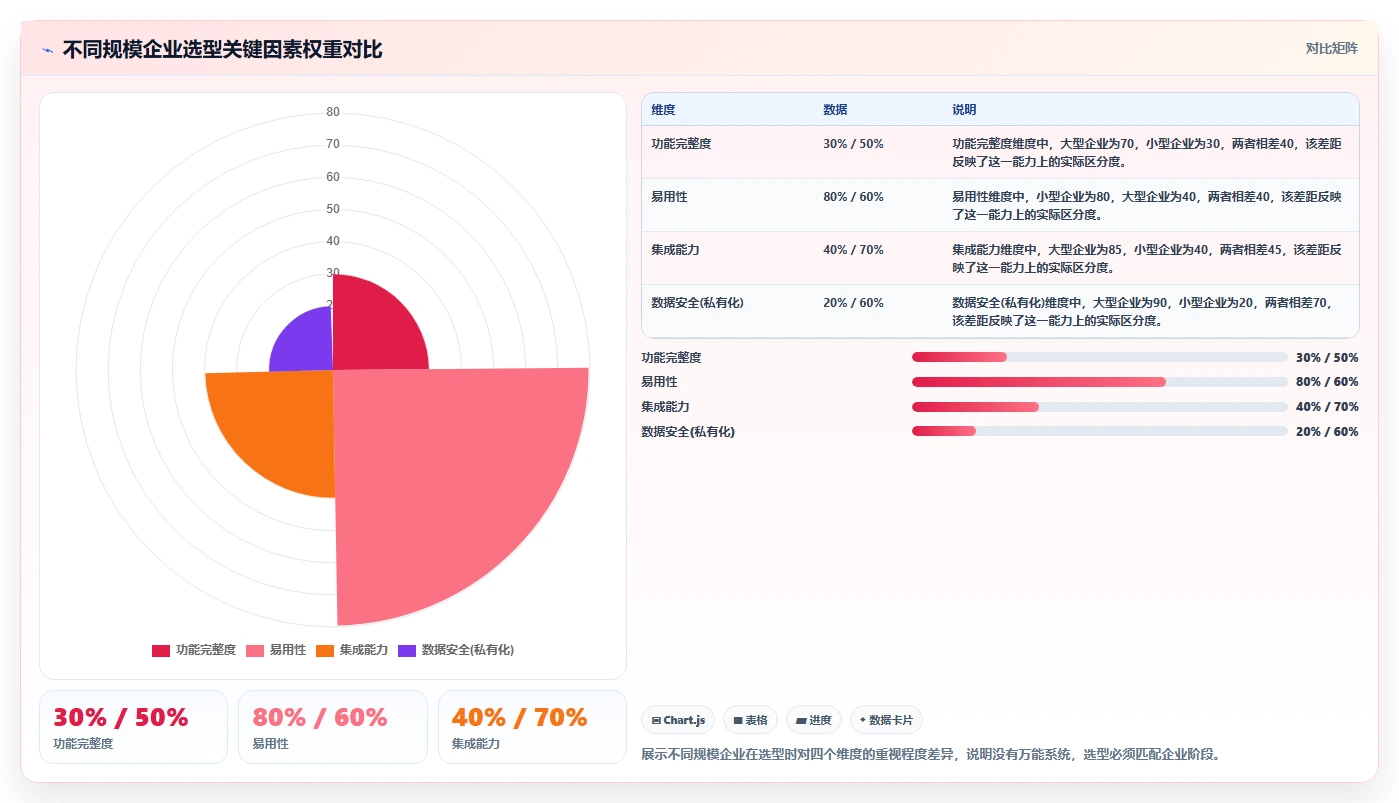
Task: Click the 表格 tag chip
Action: point(750,720)
